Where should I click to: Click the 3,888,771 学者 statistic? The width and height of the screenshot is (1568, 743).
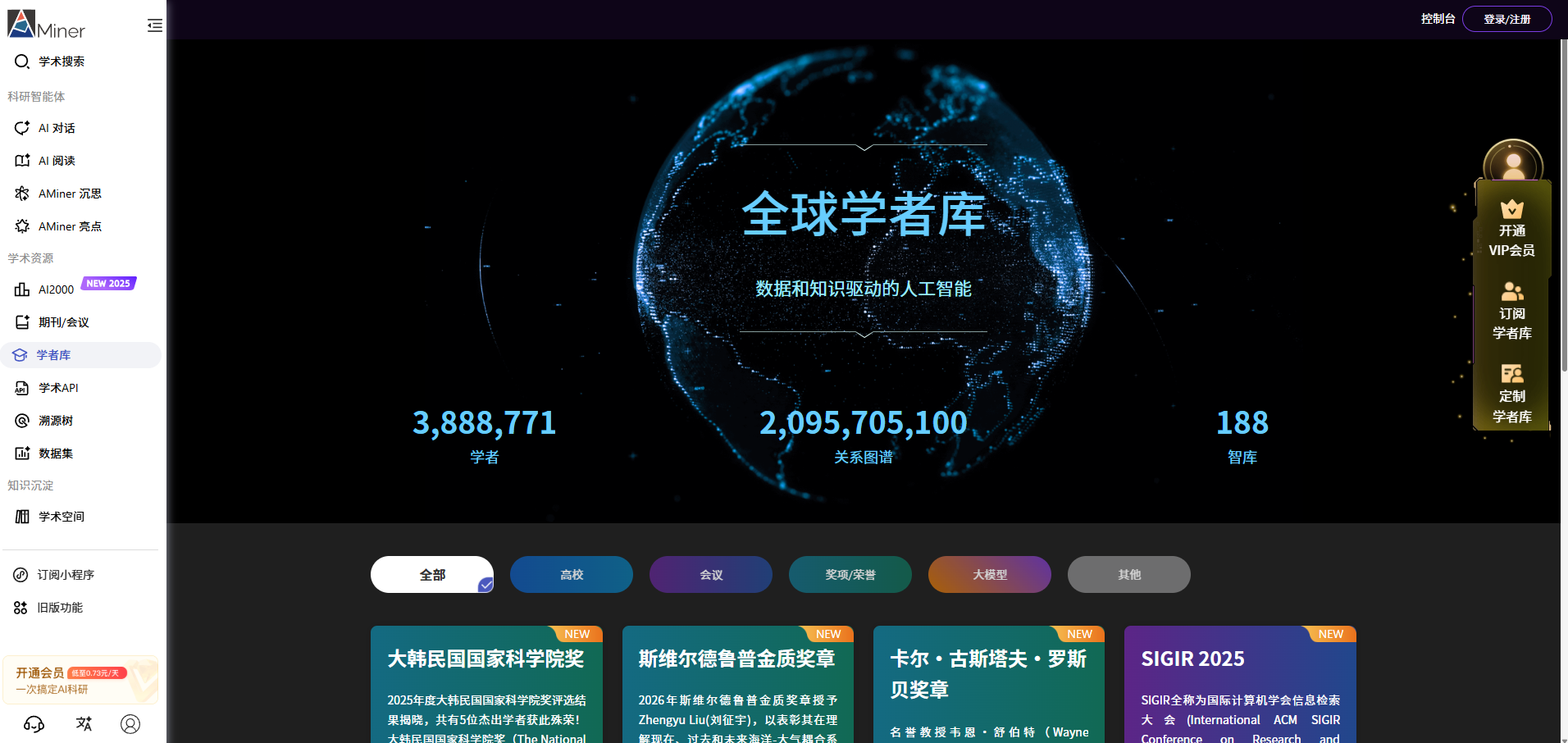(x=484, y=436)
